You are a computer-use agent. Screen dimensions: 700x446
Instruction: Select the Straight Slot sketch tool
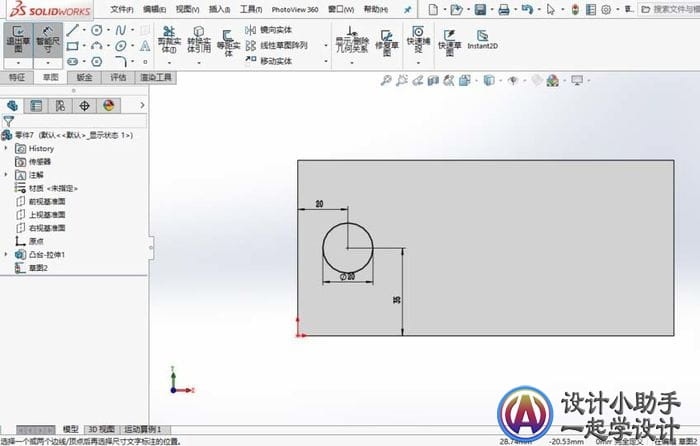coord(72,62)
